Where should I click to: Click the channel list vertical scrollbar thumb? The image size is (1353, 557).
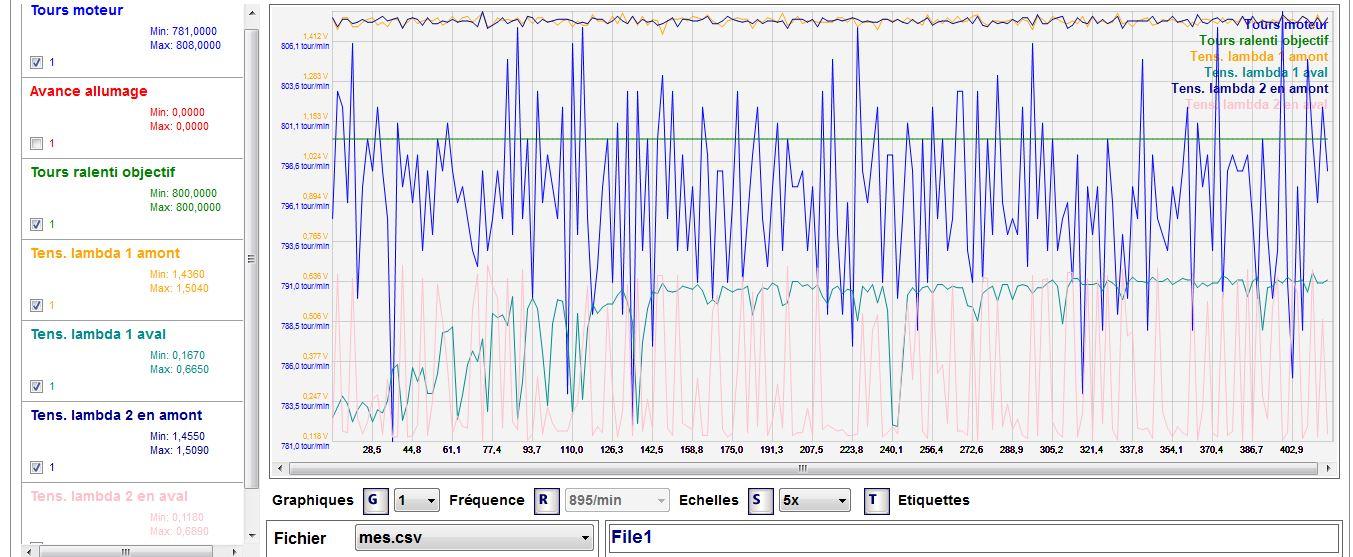pyautogui.click(x=252, y=258)
